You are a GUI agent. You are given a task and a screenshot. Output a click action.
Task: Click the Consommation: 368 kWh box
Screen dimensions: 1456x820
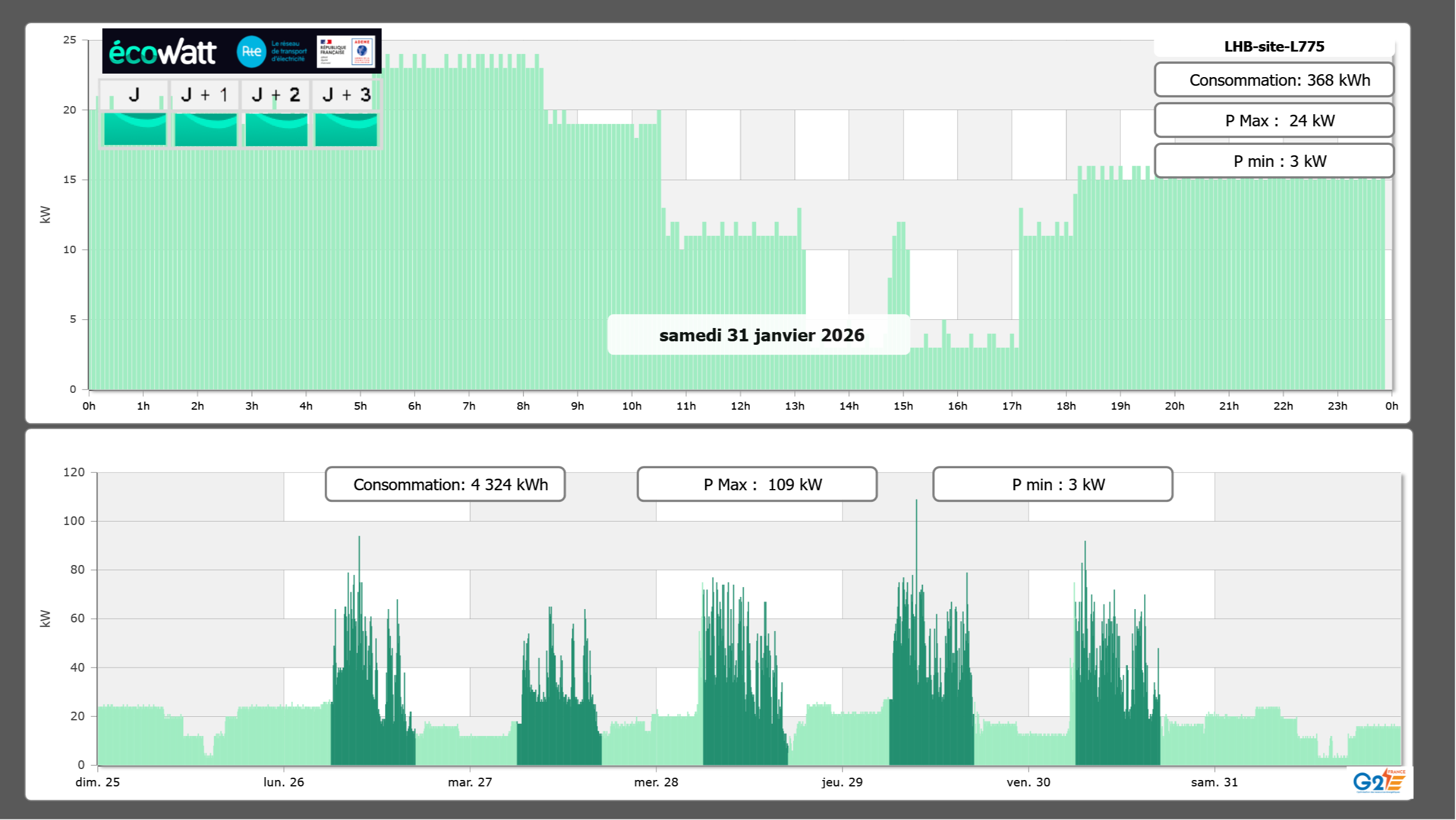click(x=1274, y=80)
